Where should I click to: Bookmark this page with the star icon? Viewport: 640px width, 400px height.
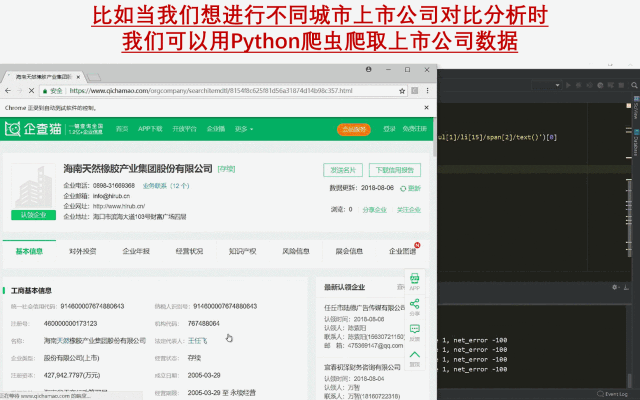coord(402,91)
